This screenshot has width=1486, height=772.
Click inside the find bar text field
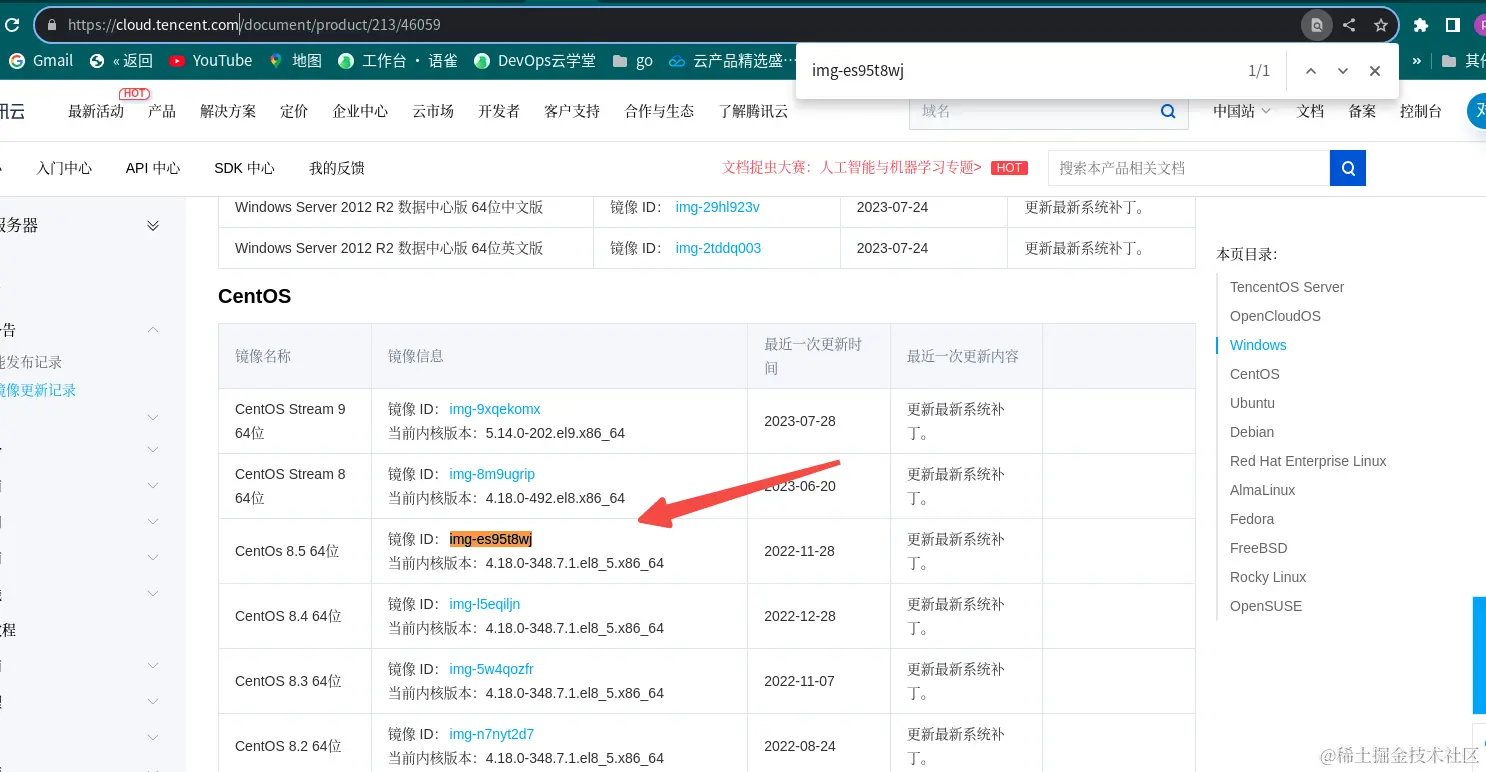1020,71
